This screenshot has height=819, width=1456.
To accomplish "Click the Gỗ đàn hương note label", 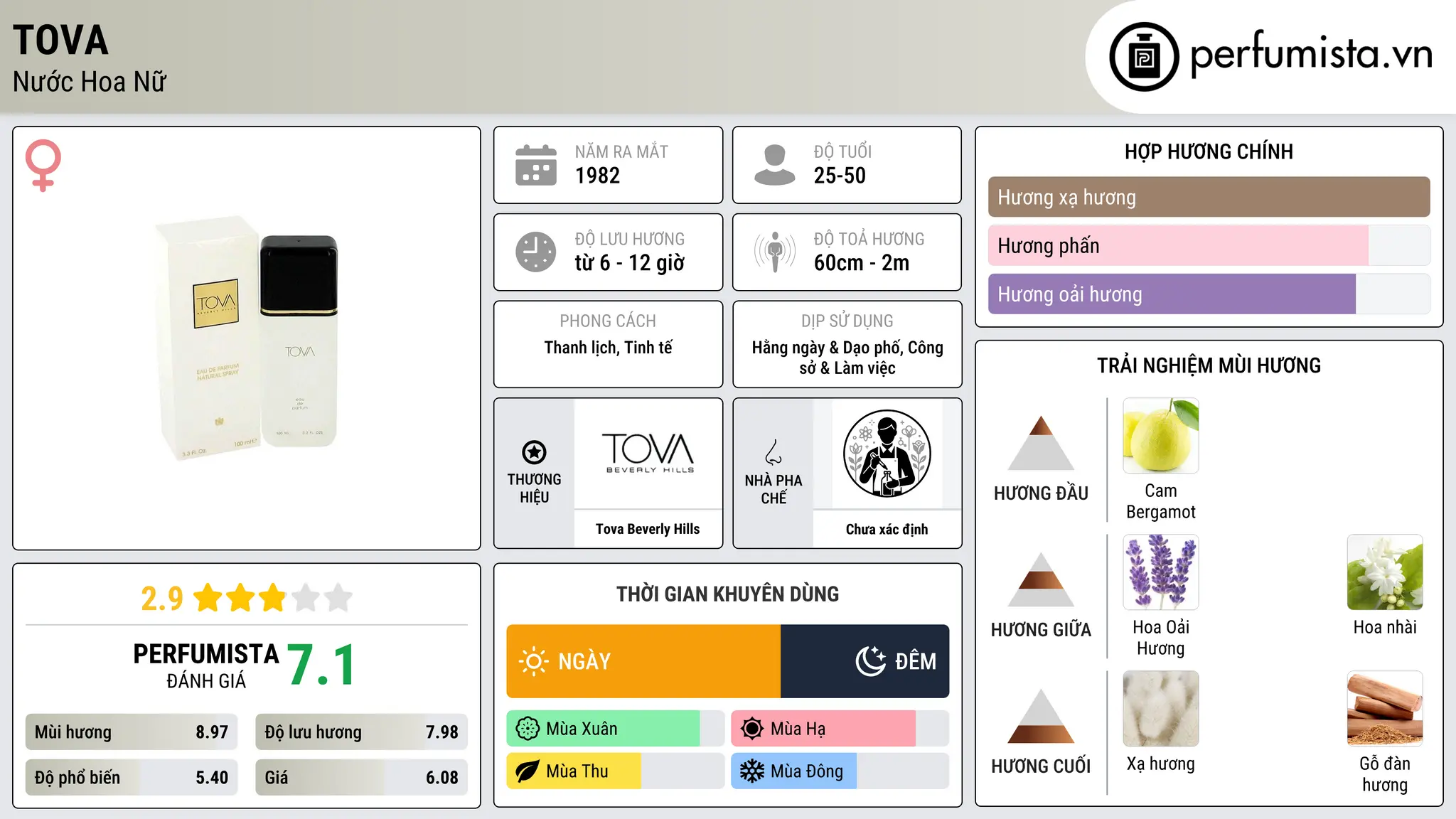I will pos(1385,774).
